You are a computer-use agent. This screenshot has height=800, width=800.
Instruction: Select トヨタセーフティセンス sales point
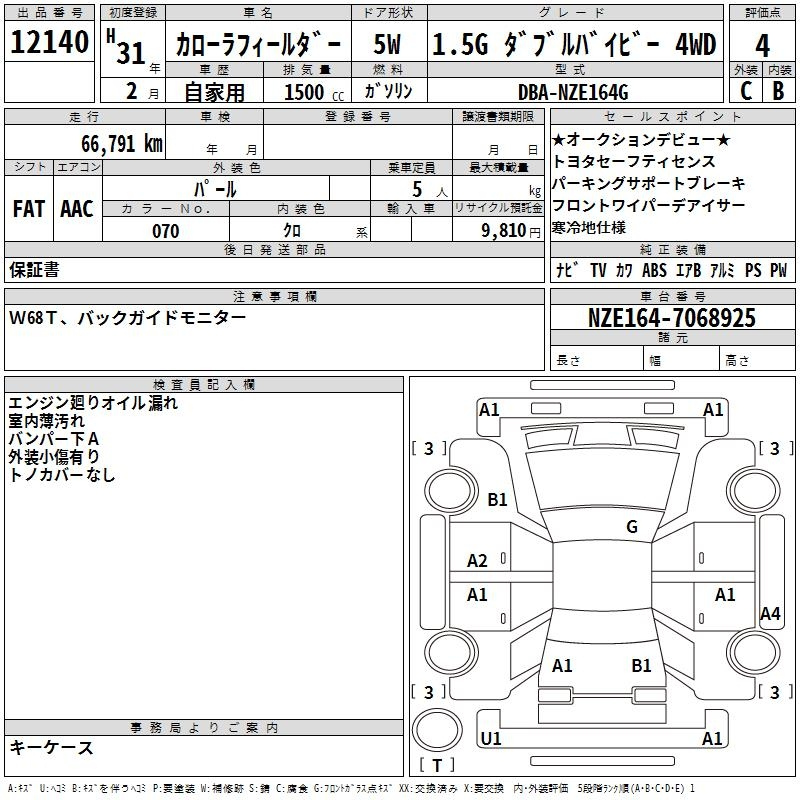click(x=634, y=161)
